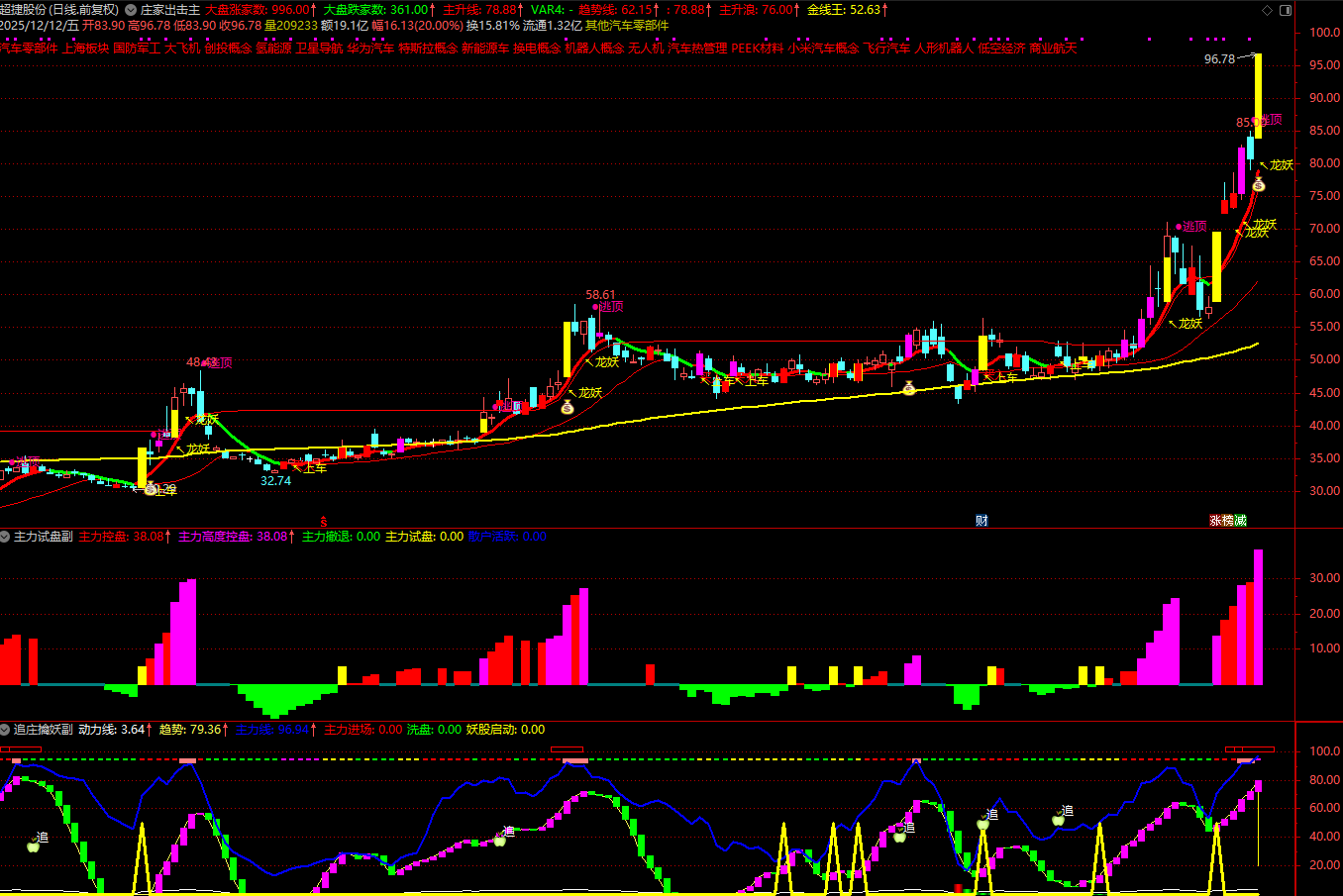Click the 主力试盘副 indicator name
The width and height of the screenshot is (1343, 896).
coord(44,537)
